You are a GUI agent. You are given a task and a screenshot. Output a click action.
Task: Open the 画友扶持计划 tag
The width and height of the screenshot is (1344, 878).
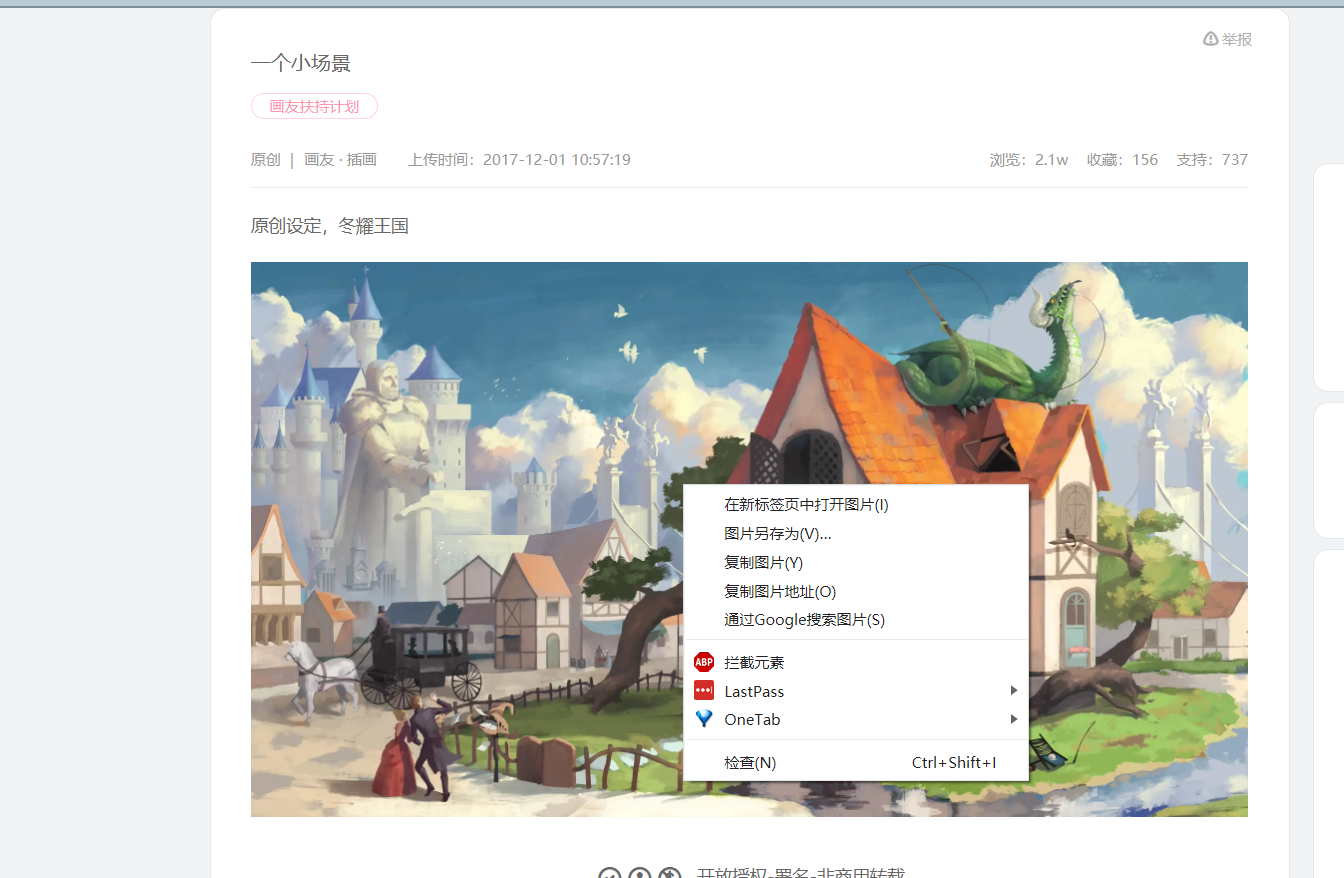tap(314, 105)
